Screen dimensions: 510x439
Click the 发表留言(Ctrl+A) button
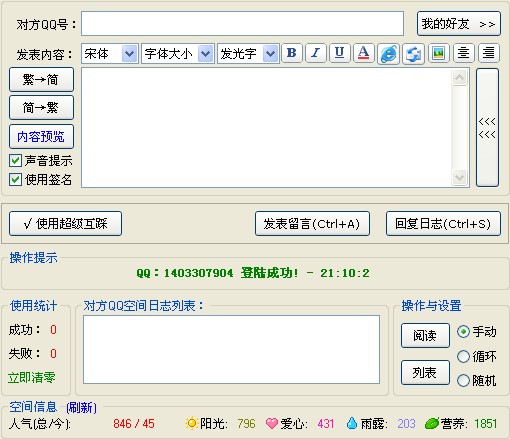[312, 224]
